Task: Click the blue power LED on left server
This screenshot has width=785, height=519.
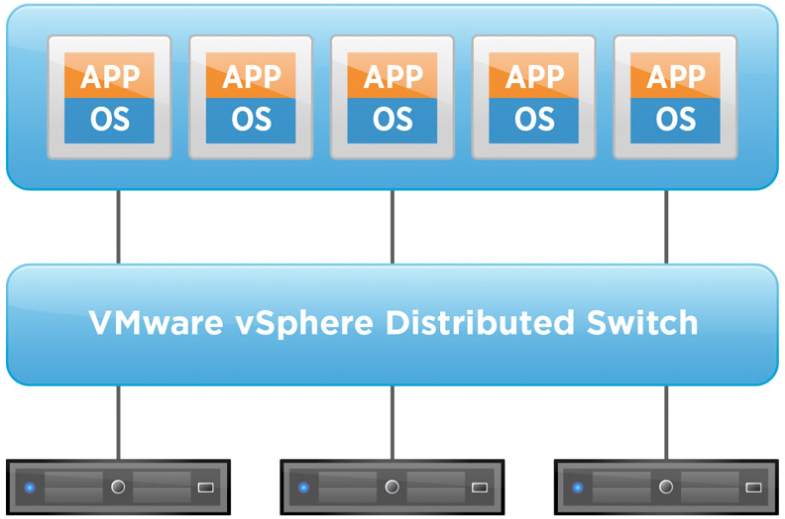Action: coord(29,488)
